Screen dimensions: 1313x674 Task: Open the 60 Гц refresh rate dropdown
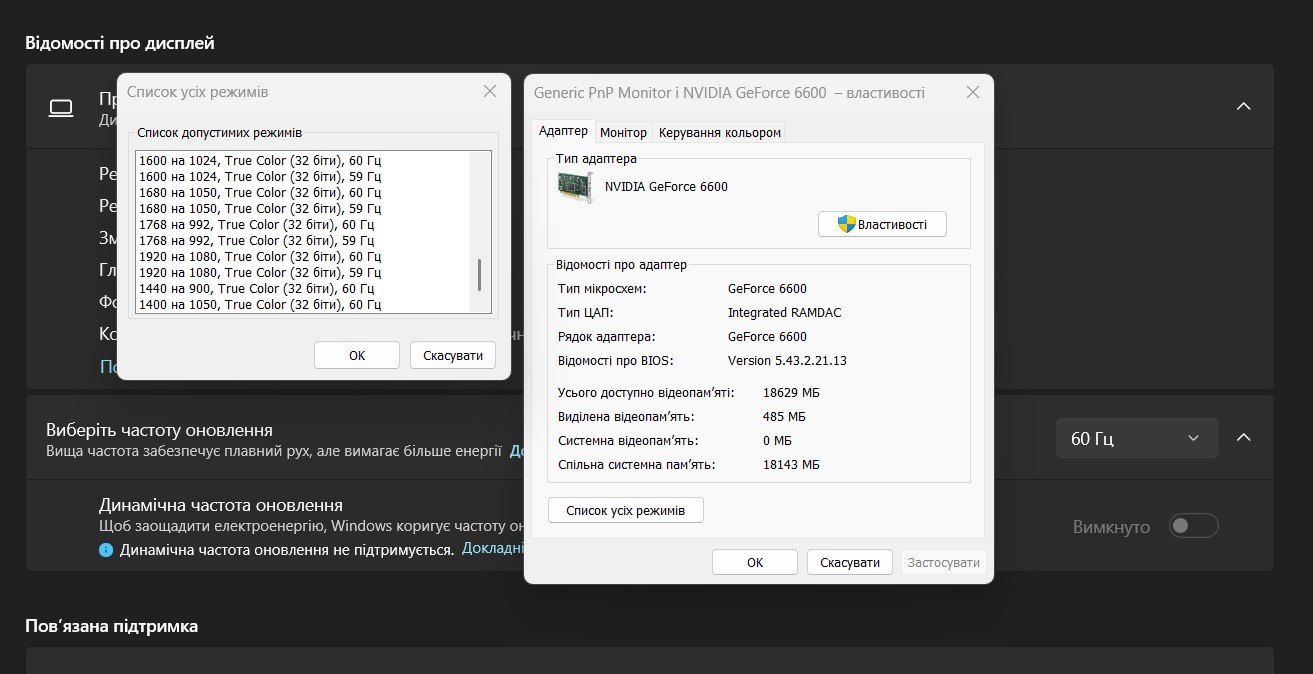[1136, 438]
